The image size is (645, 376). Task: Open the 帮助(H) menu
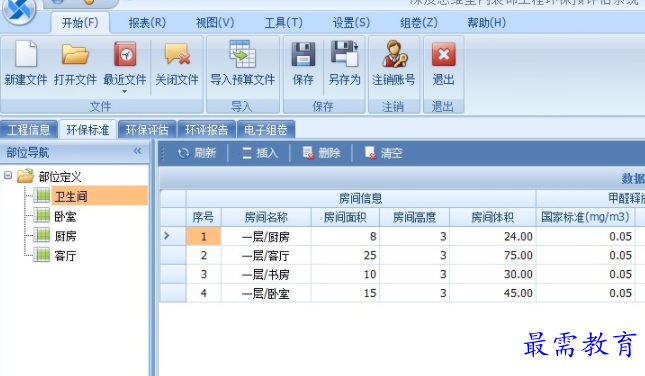(487, 23)
